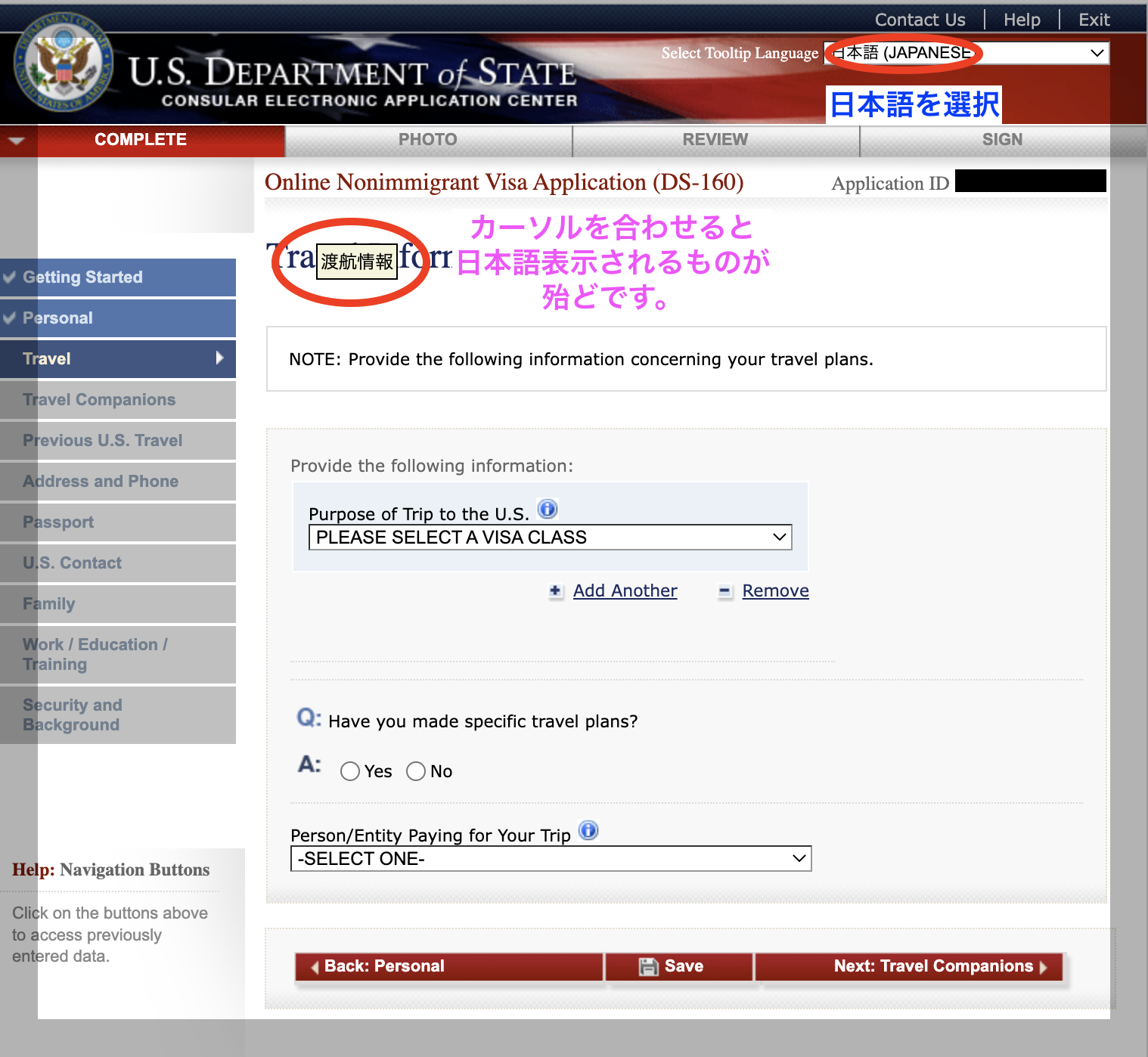Screen dimensions: 1148x1057
Task: Open Purpose of Trip info icon
Action: (x=548, y=510)
